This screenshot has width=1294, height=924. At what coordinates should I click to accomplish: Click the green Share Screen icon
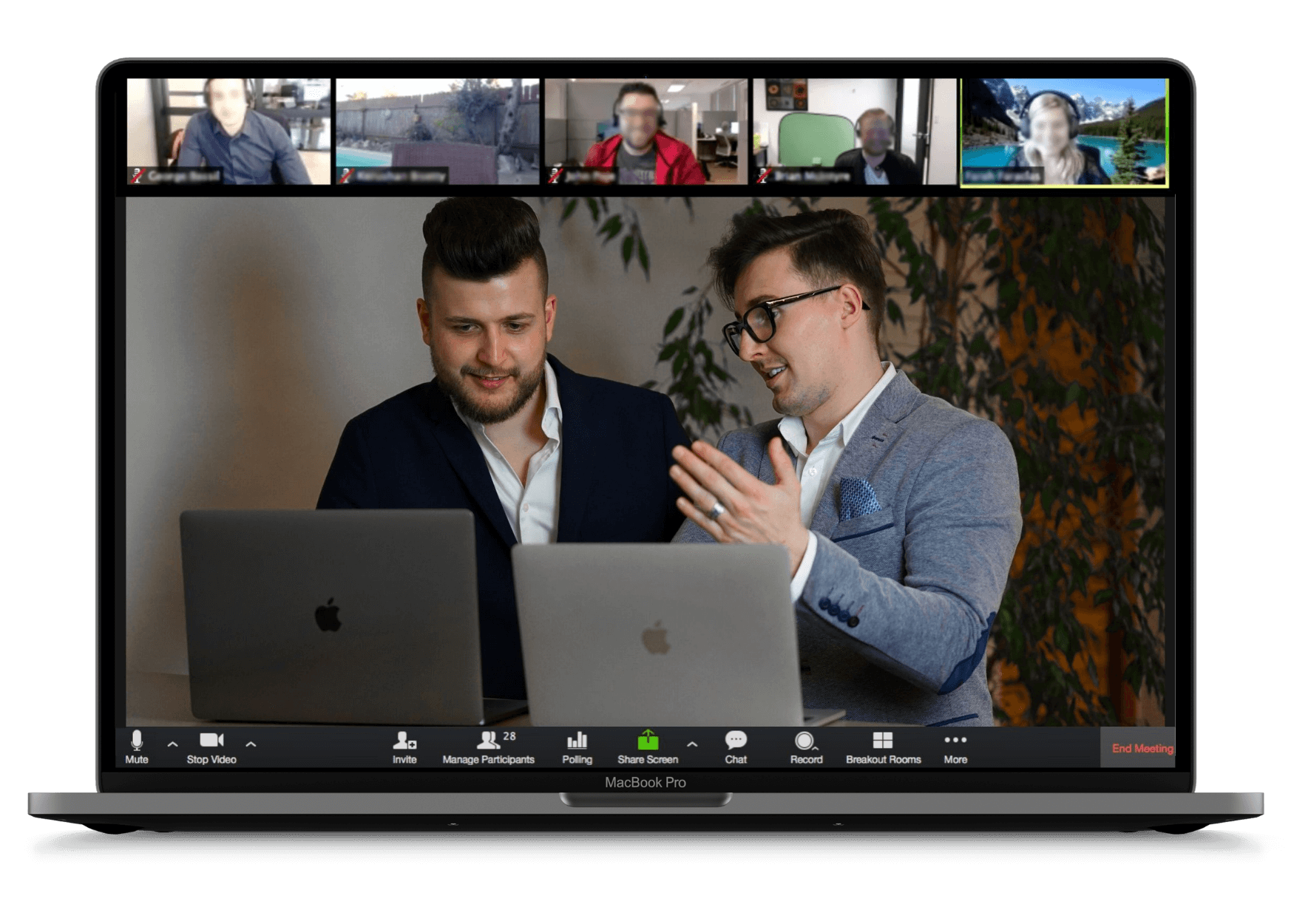pyautogui.click(x=648, y=741)
